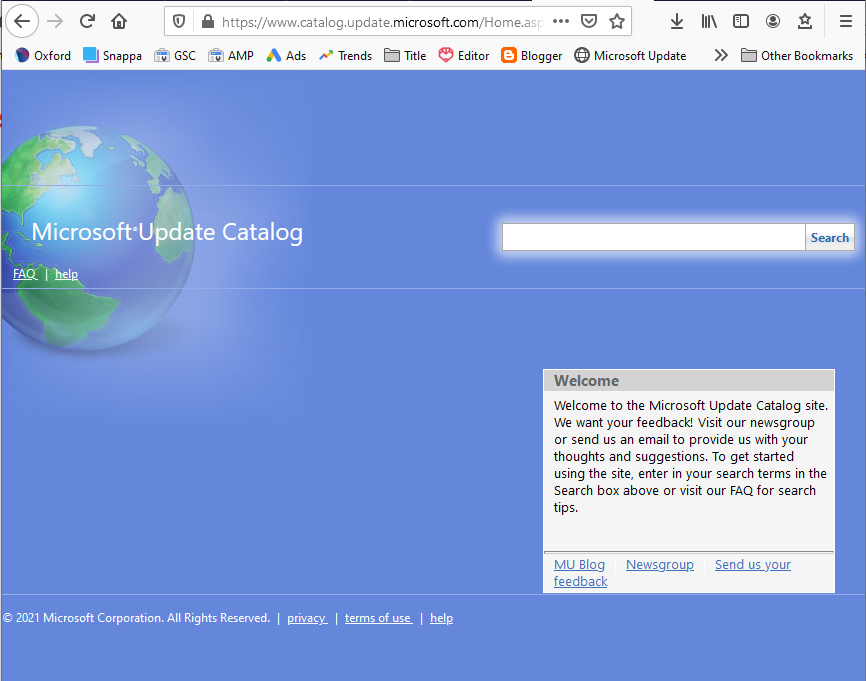866x681 pixels.
Task: Show the sidebar panel
Action: coord(741,22)
